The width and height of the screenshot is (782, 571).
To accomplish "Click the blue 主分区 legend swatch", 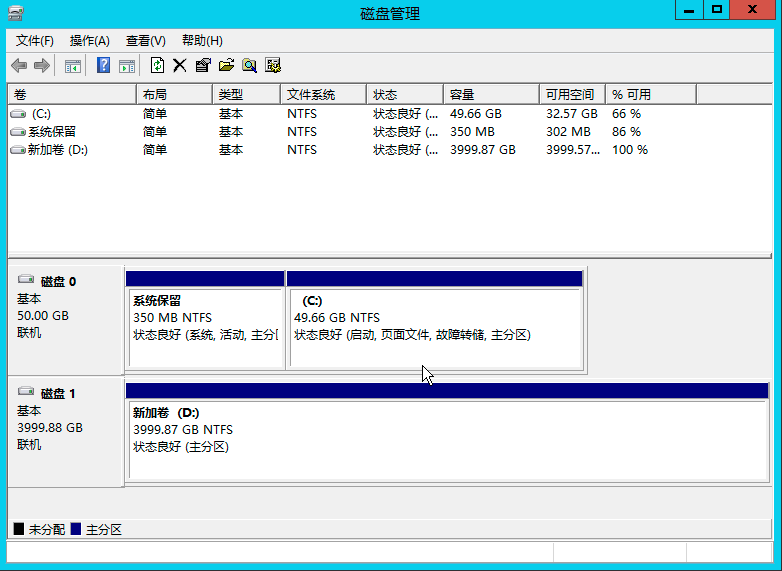I will (76, 529).
